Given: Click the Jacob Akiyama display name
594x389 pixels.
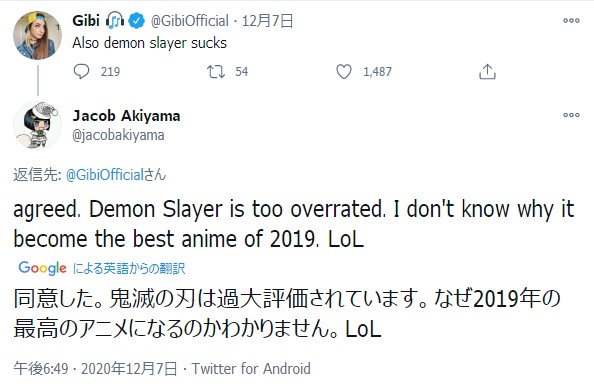Looking at the screenshot, I should [x=127, y=116].
